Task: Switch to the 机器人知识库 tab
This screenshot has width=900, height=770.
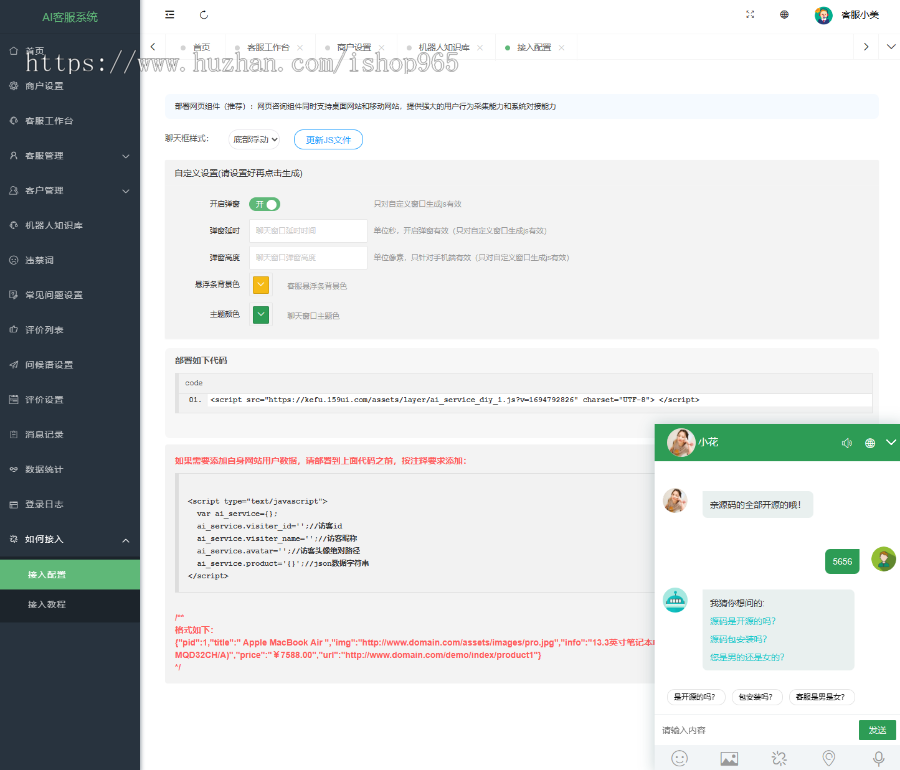Action: coord(436,47)
